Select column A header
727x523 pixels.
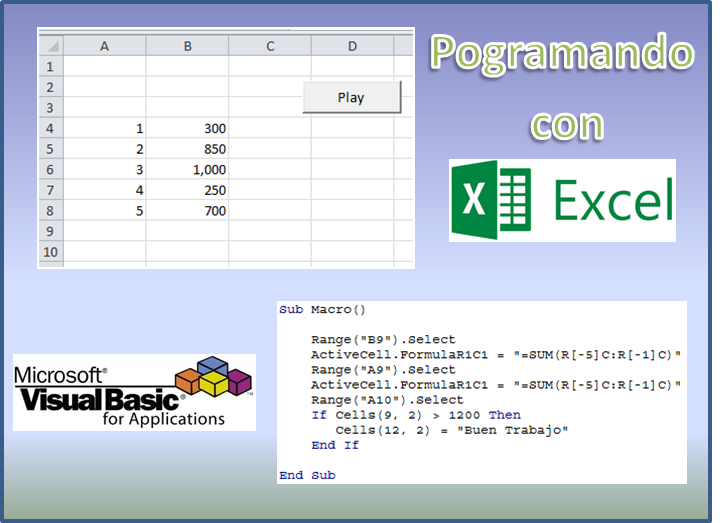click(105, 46)
